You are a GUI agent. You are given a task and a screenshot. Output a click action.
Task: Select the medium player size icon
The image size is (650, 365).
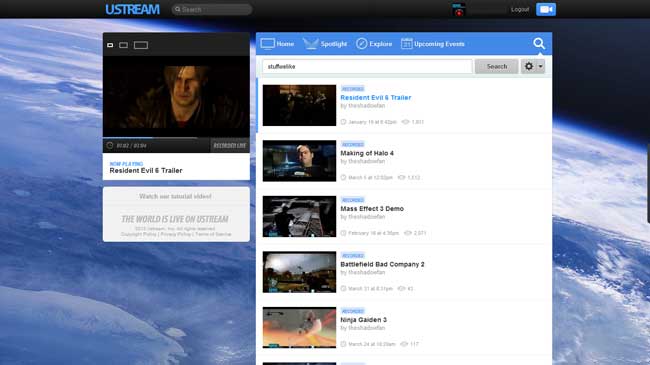pos(124,45)
